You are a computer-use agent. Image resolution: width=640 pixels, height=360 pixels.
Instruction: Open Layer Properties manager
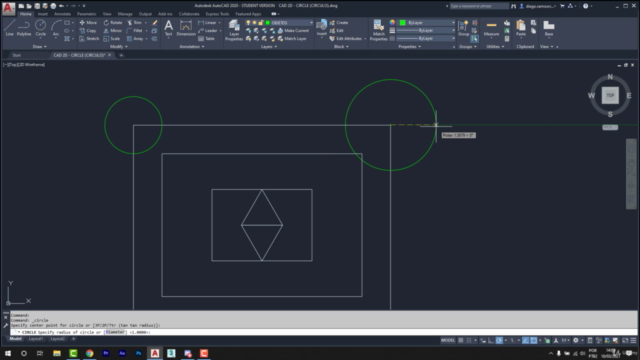pos(234,30)
